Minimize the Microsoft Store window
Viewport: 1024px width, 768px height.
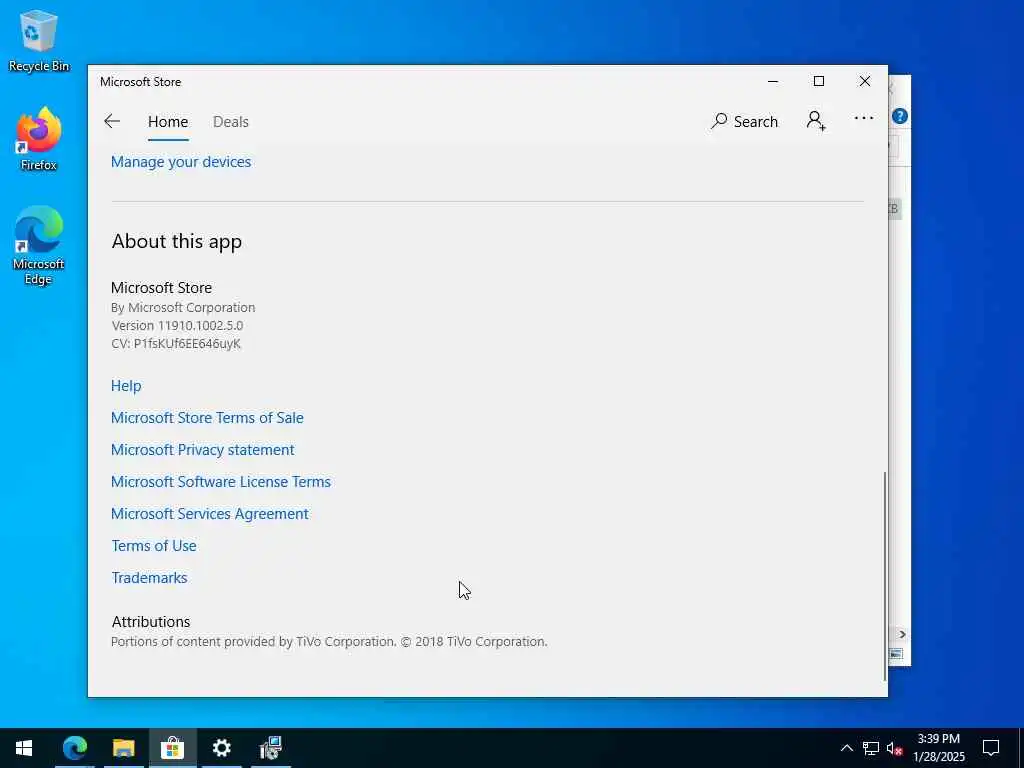pos(773,81)
